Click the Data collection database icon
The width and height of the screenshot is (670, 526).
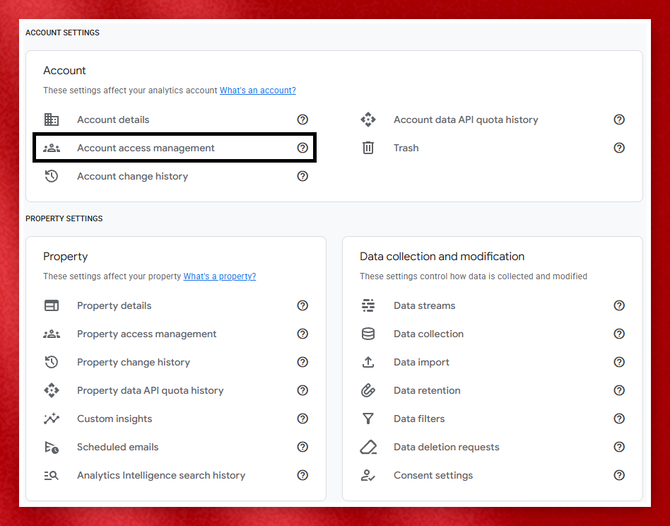click(x=368, y=334)
